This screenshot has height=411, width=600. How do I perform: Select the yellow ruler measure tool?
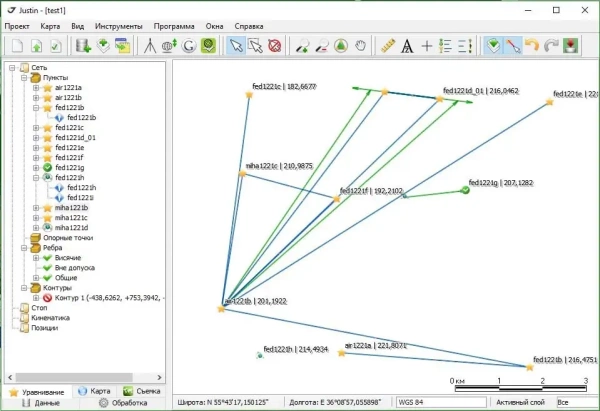(388, 46)
